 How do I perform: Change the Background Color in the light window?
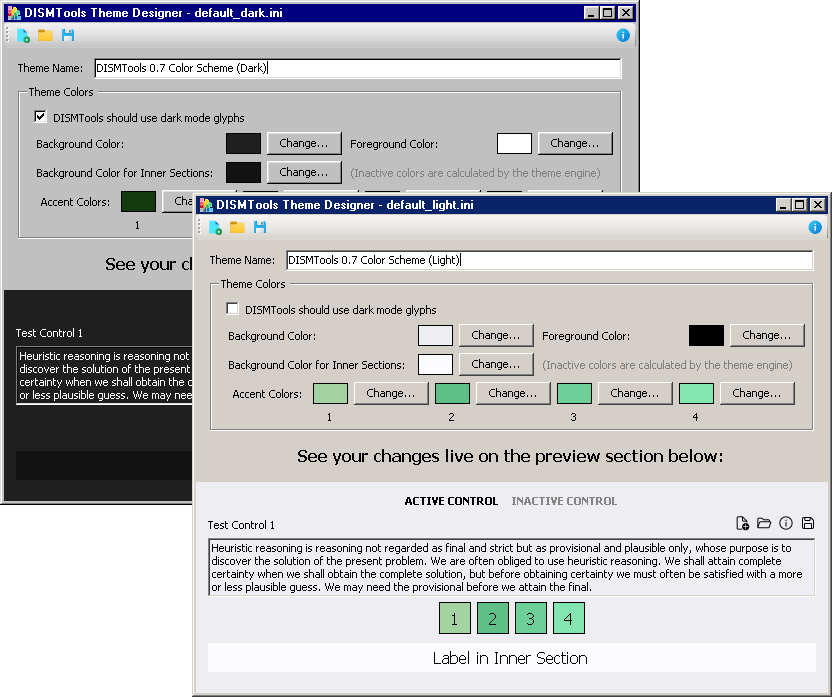(x=496, y=336)
